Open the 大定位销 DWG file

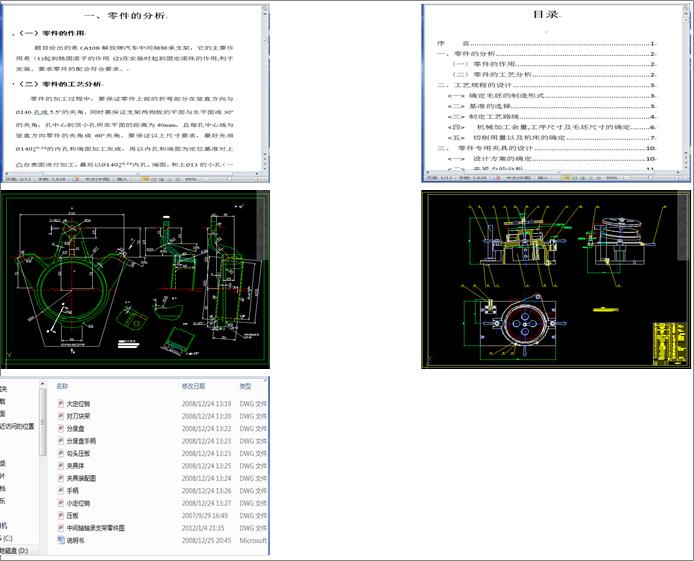click(x=82, y=404)
